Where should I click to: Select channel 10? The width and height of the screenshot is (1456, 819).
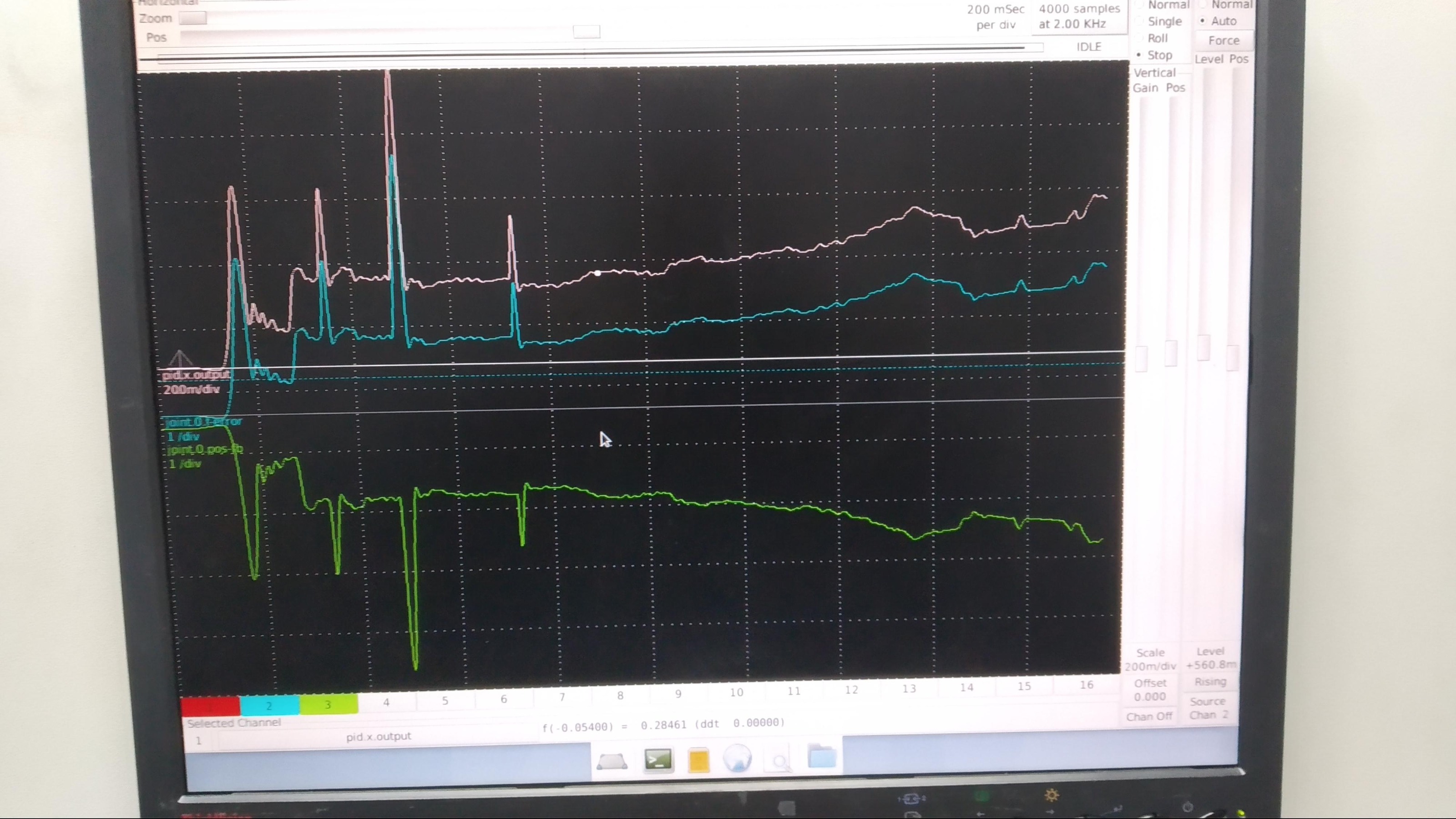pos(736,692)
